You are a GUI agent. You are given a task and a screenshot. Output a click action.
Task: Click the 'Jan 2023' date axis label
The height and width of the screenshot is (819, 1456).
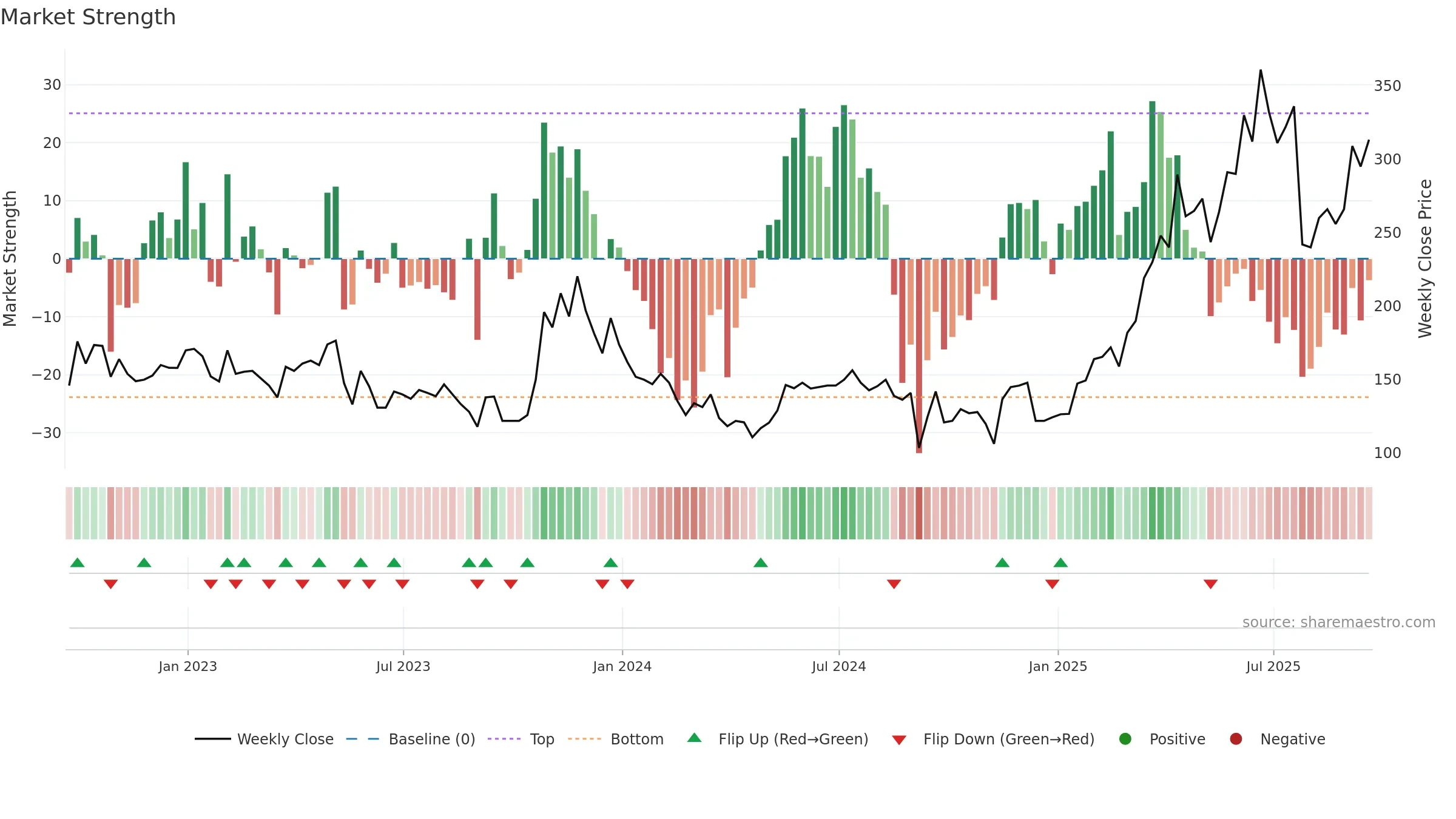(x=187, y=666)
